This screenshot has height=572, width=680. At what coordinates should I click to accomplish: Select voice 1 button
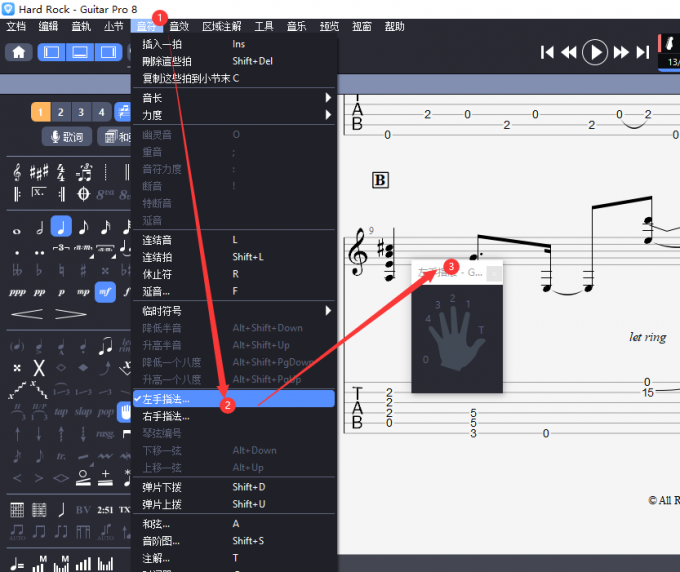[x=41, y=112]
